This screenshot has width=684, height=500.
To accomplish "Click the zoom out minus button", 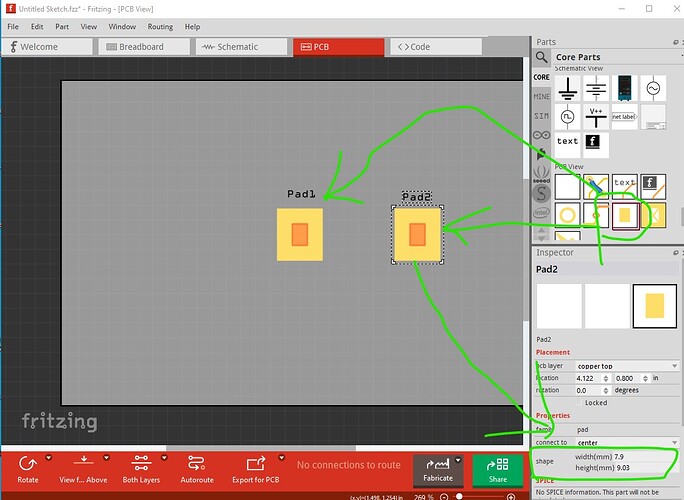I will 444,497.
